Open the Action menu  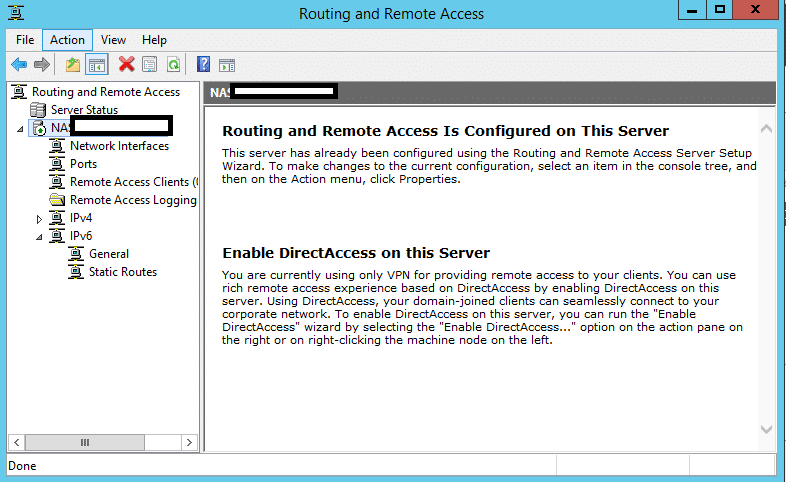67,40
